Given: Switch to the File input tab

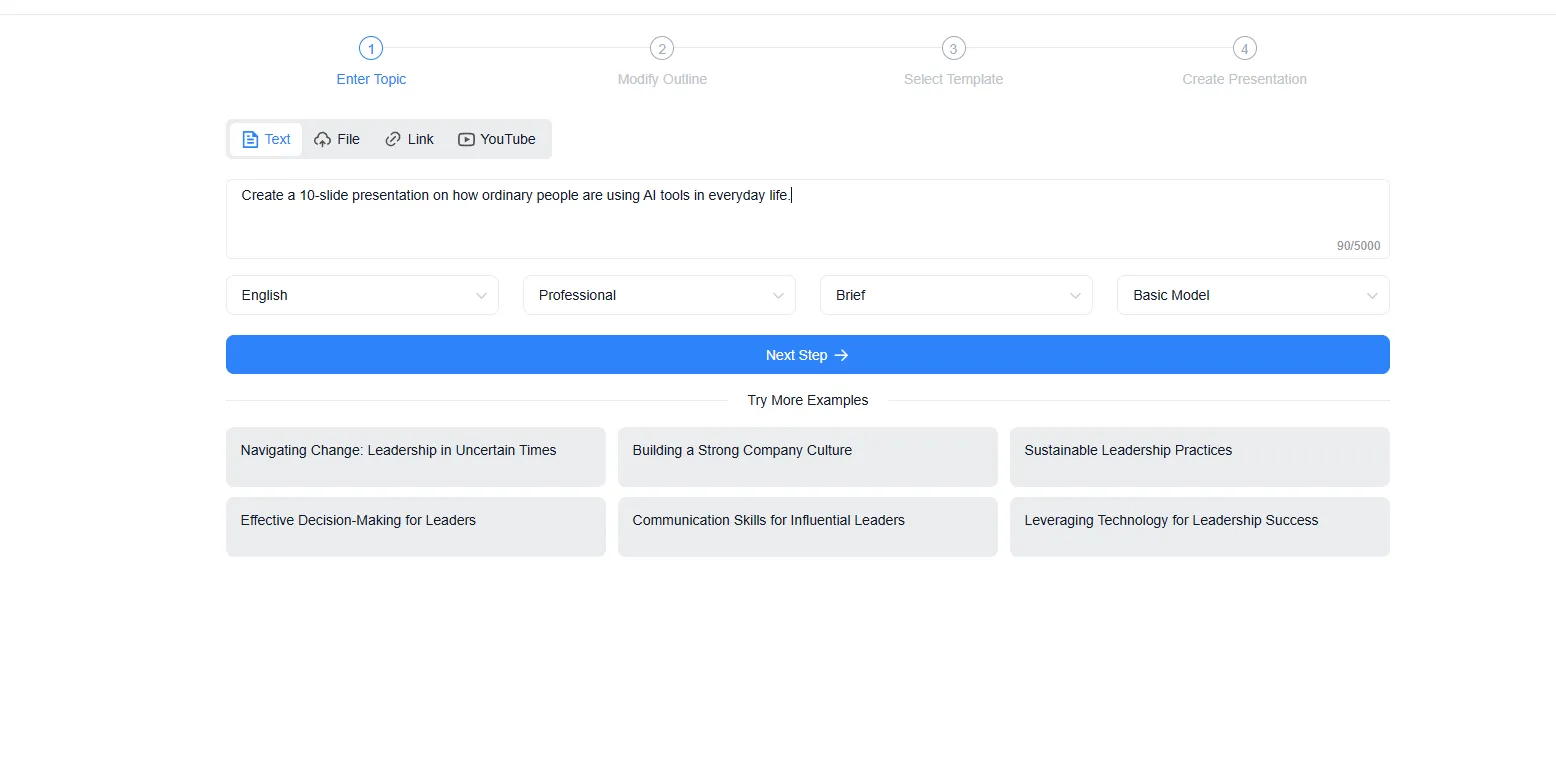Looking at the screenshot, I should [x=337, y=140].
